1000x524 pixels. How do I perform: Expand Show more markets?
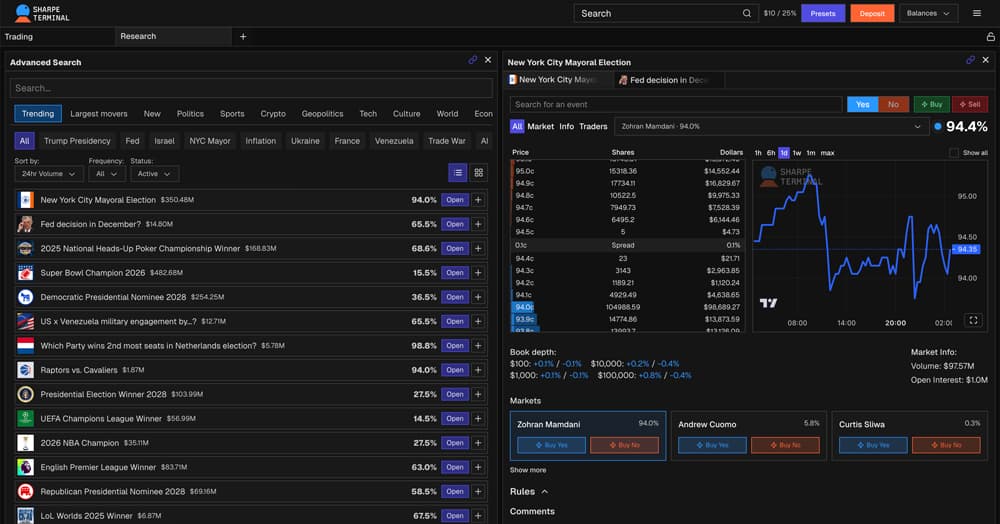tap(528, 470)
